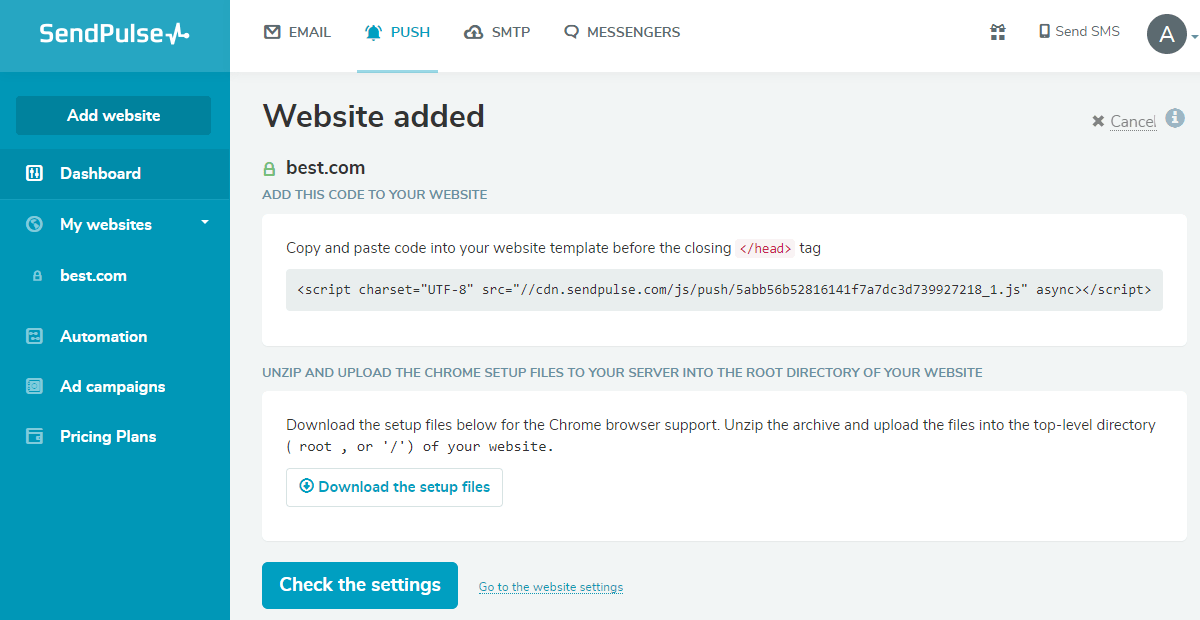Click the </head> tag code label

point(765,248)
